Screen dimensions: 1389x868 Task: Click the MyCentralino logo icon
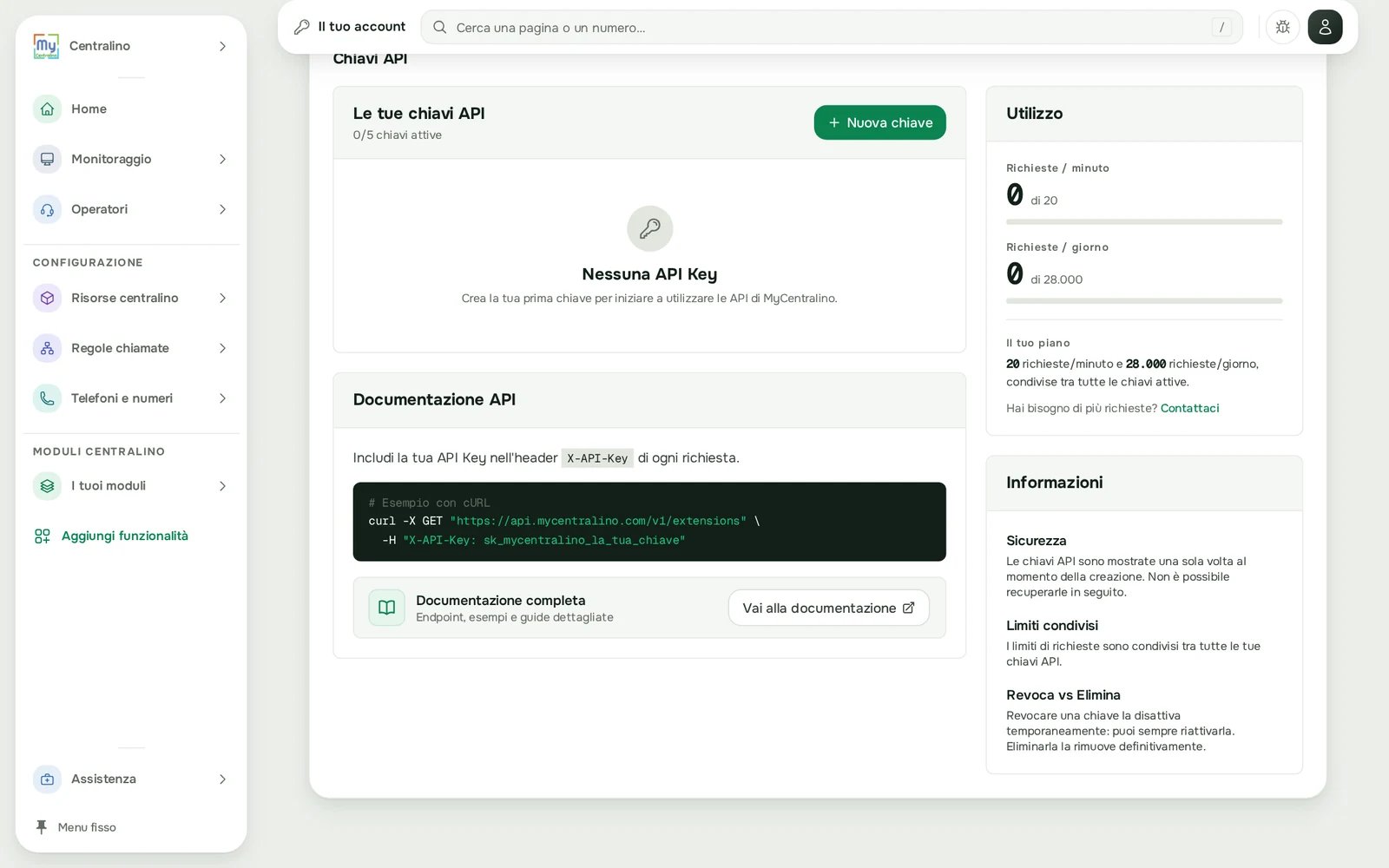(x=46, y=46)
